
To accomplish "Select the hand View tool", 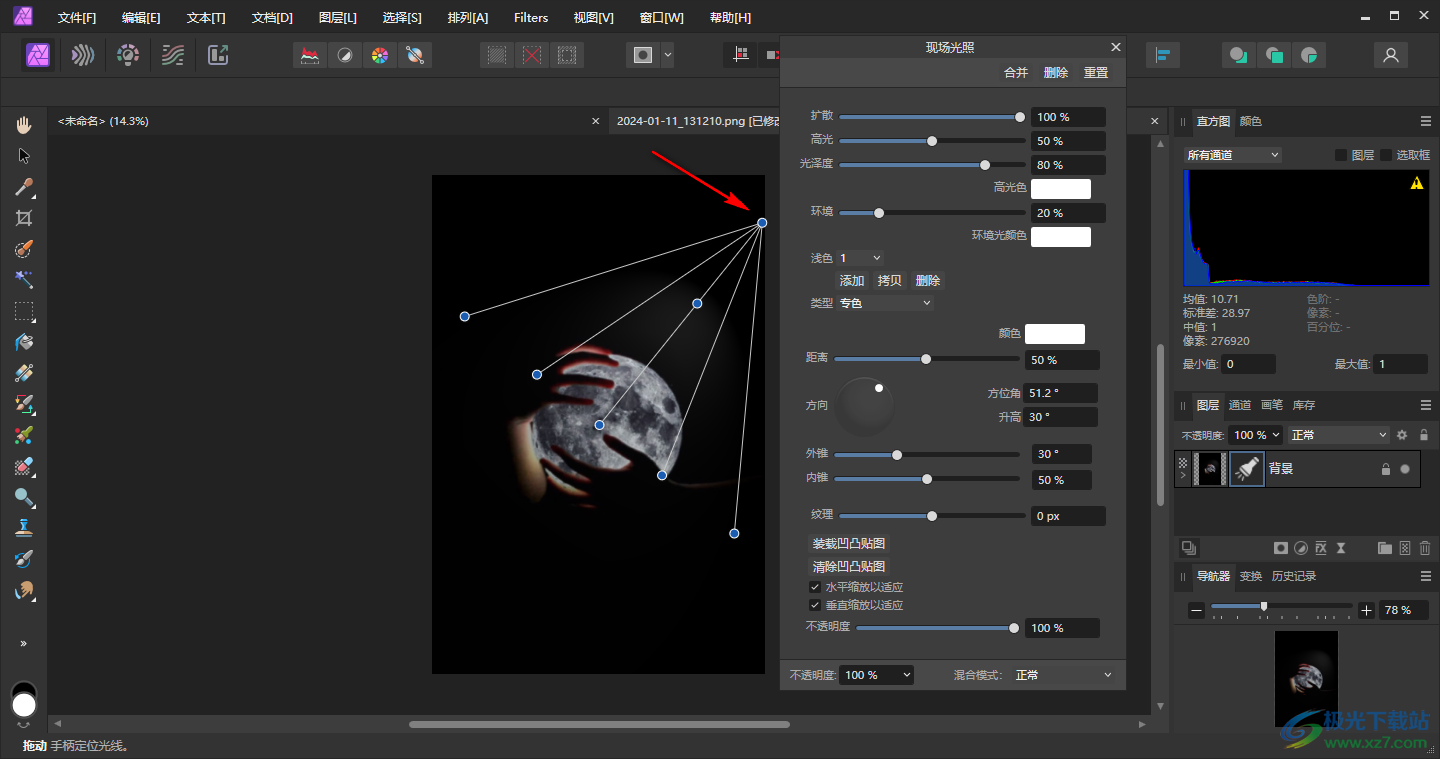I will coord(24,125).
